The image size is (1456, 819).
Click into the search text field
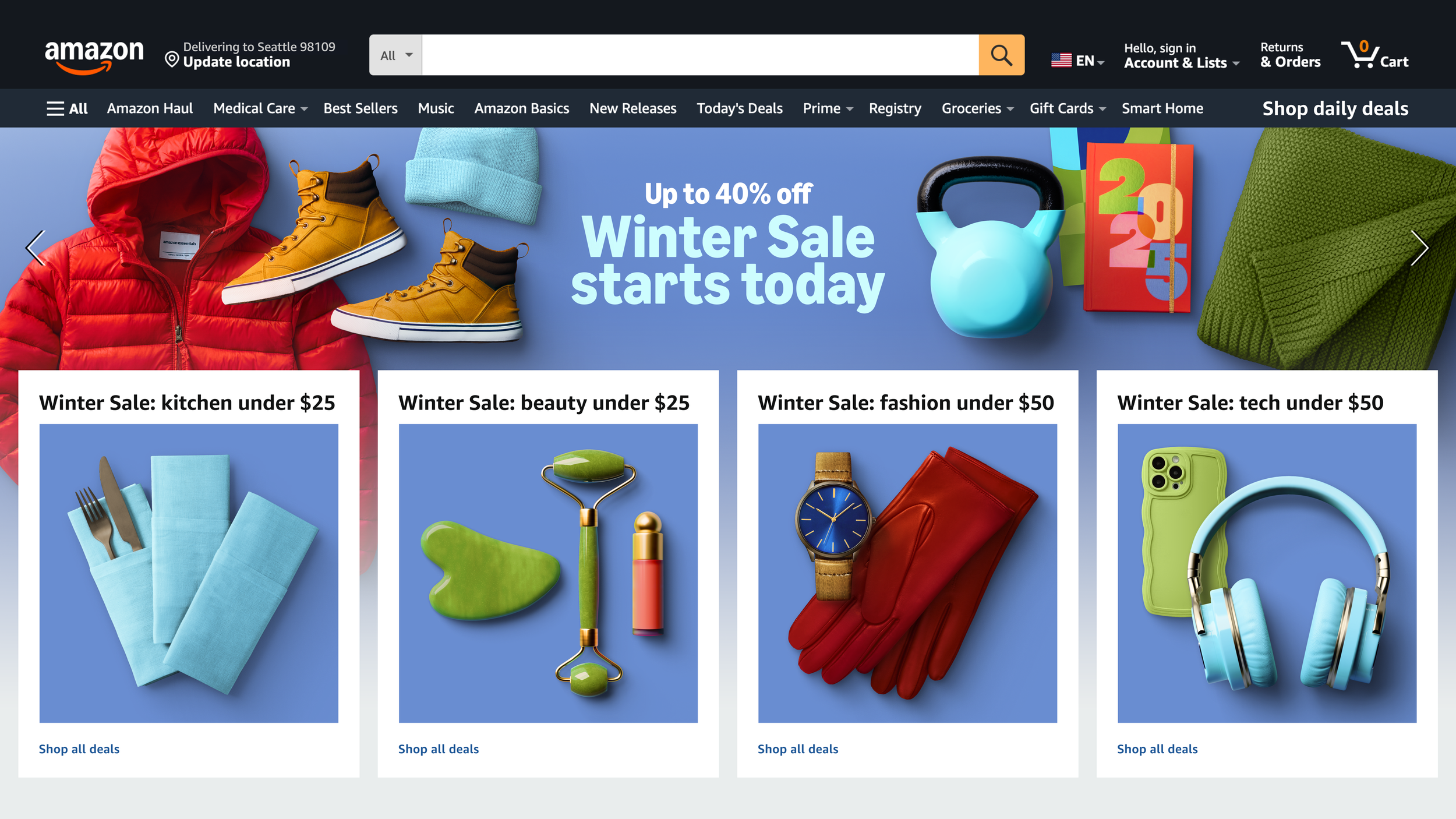700,55
